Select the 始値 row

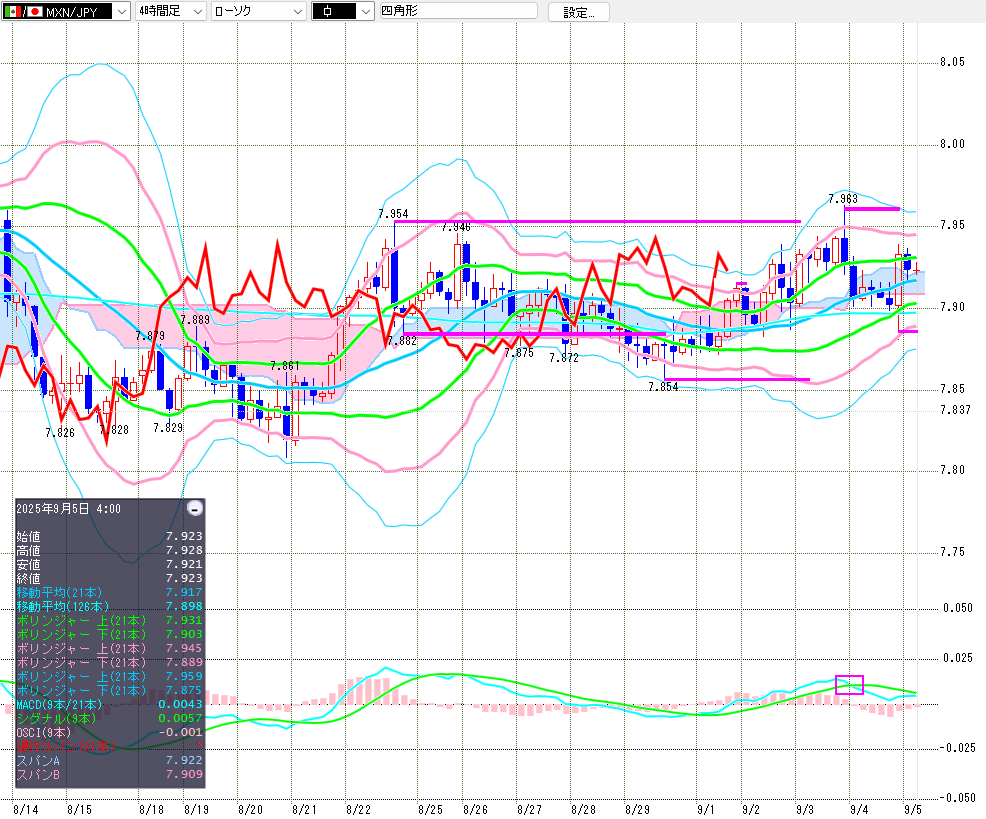point(109,536)
